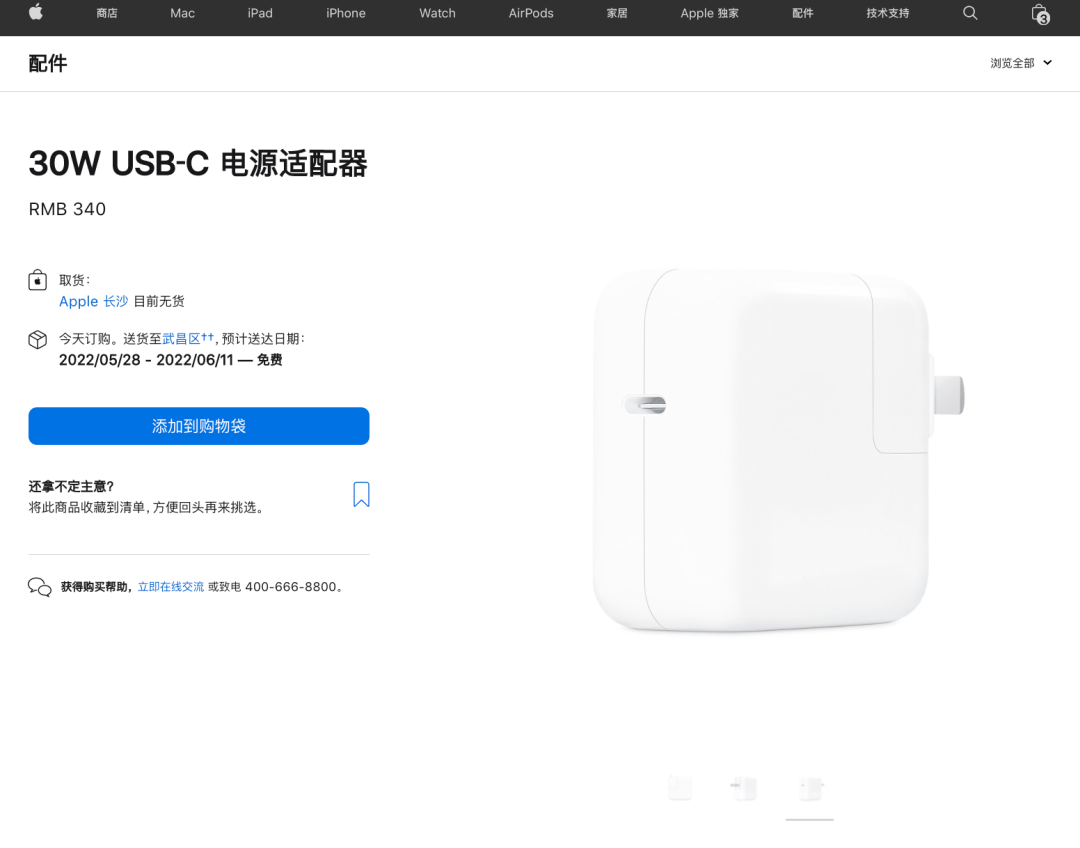The width and height of the screenshot is (1080, 848).
Task: Select the second adapter thumbnail
Action: 744,787
